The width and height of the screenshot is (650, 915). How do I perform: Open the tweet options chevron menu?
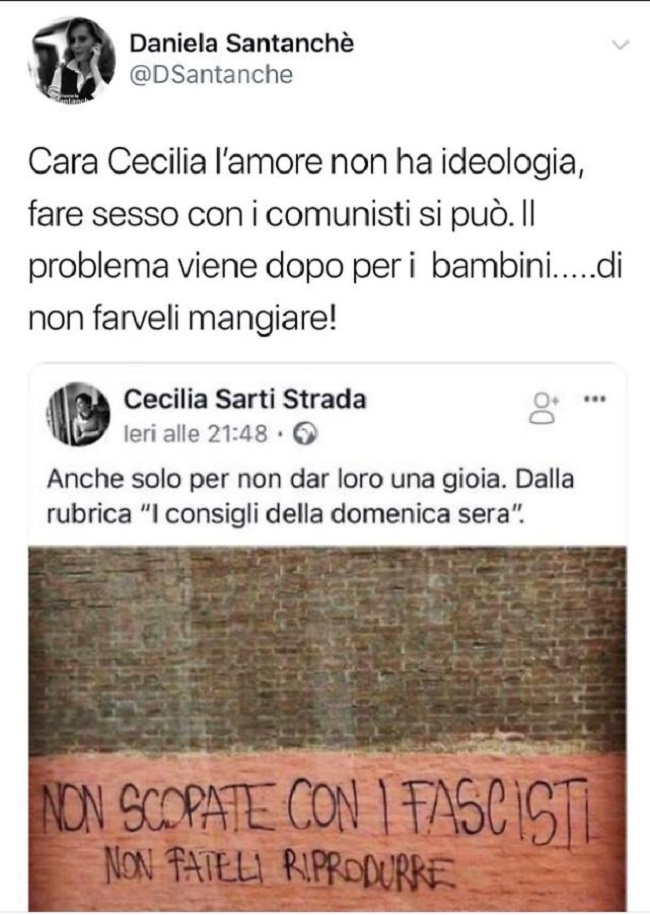(x=620, y=45)
